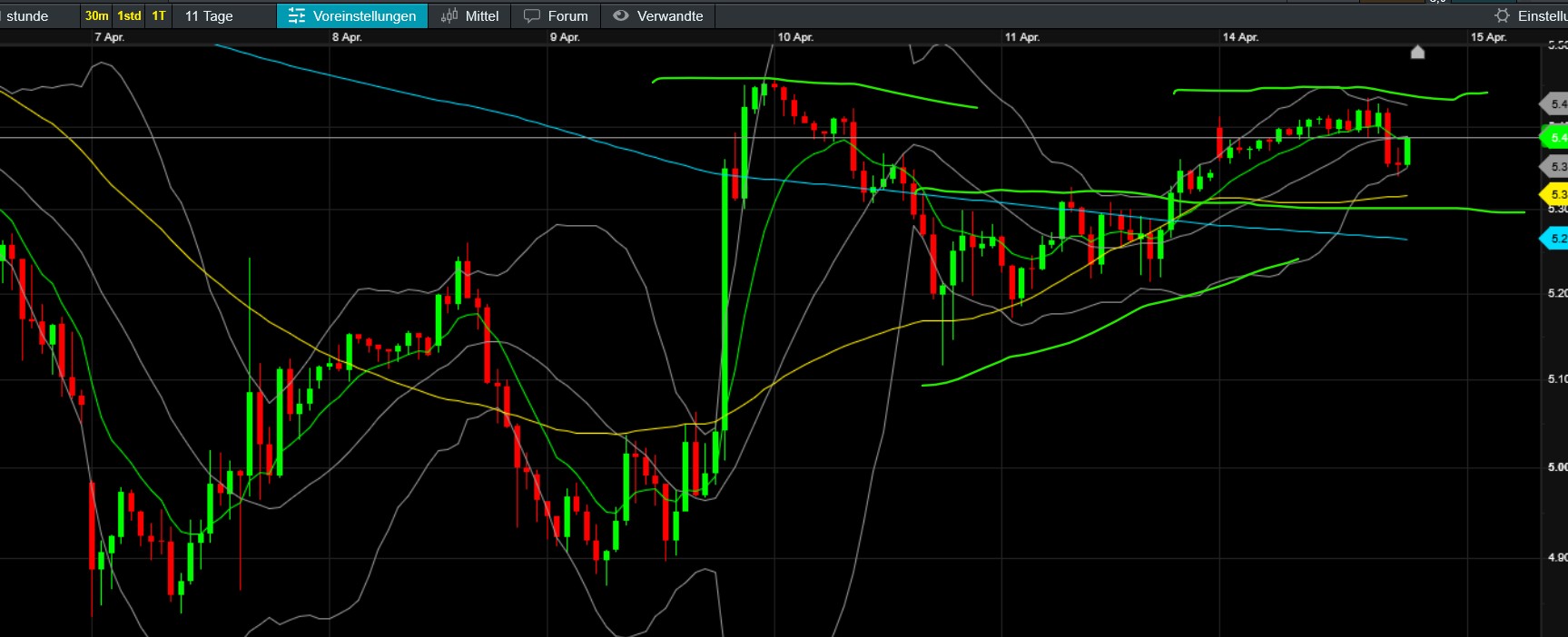This screenshot has height=637, width=1568.
Task: Click the sliders icon beside Voreinstellungen
Action: click(x=296, y=15)
